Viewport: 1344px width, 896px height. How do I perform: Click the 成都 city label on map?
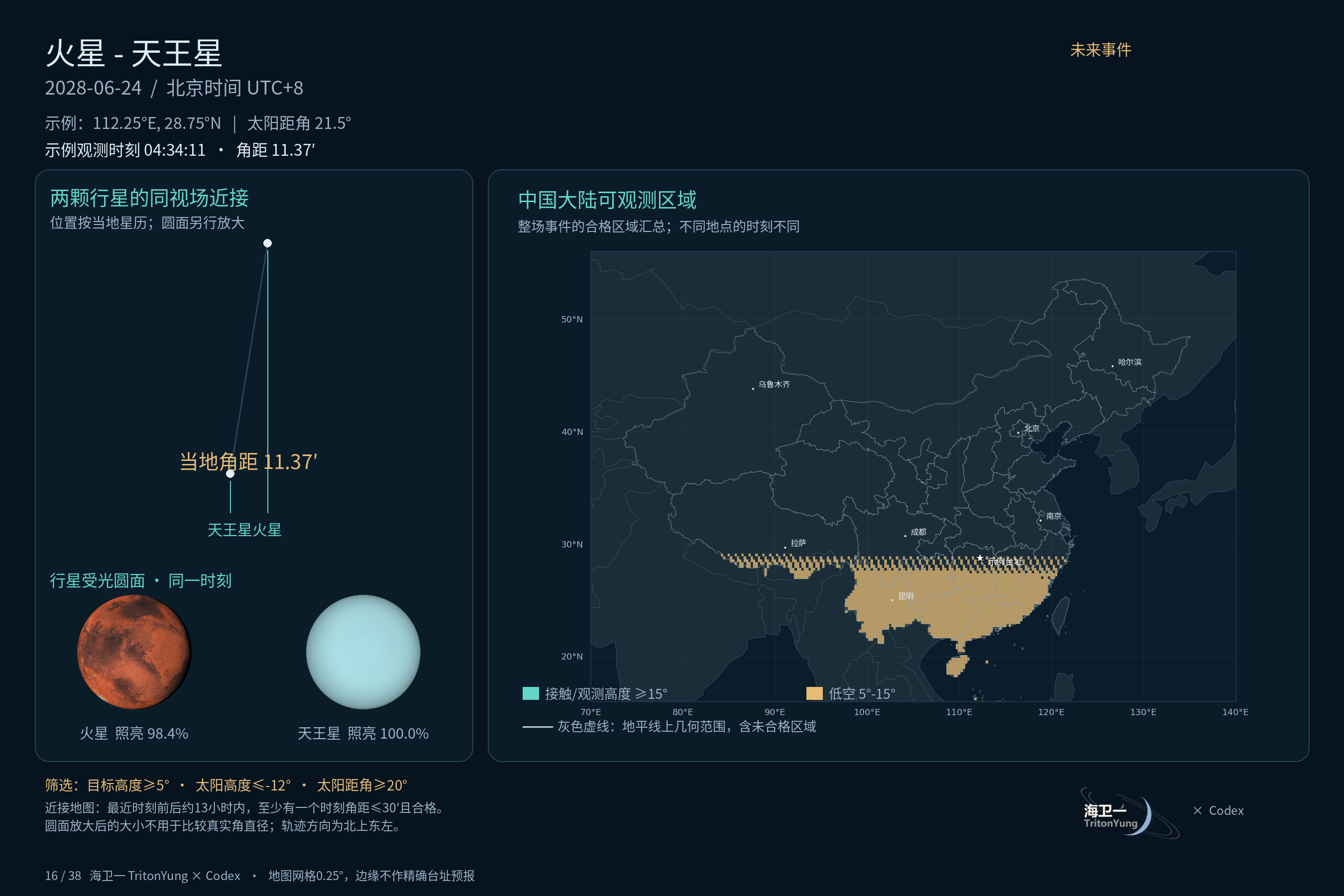918,533
